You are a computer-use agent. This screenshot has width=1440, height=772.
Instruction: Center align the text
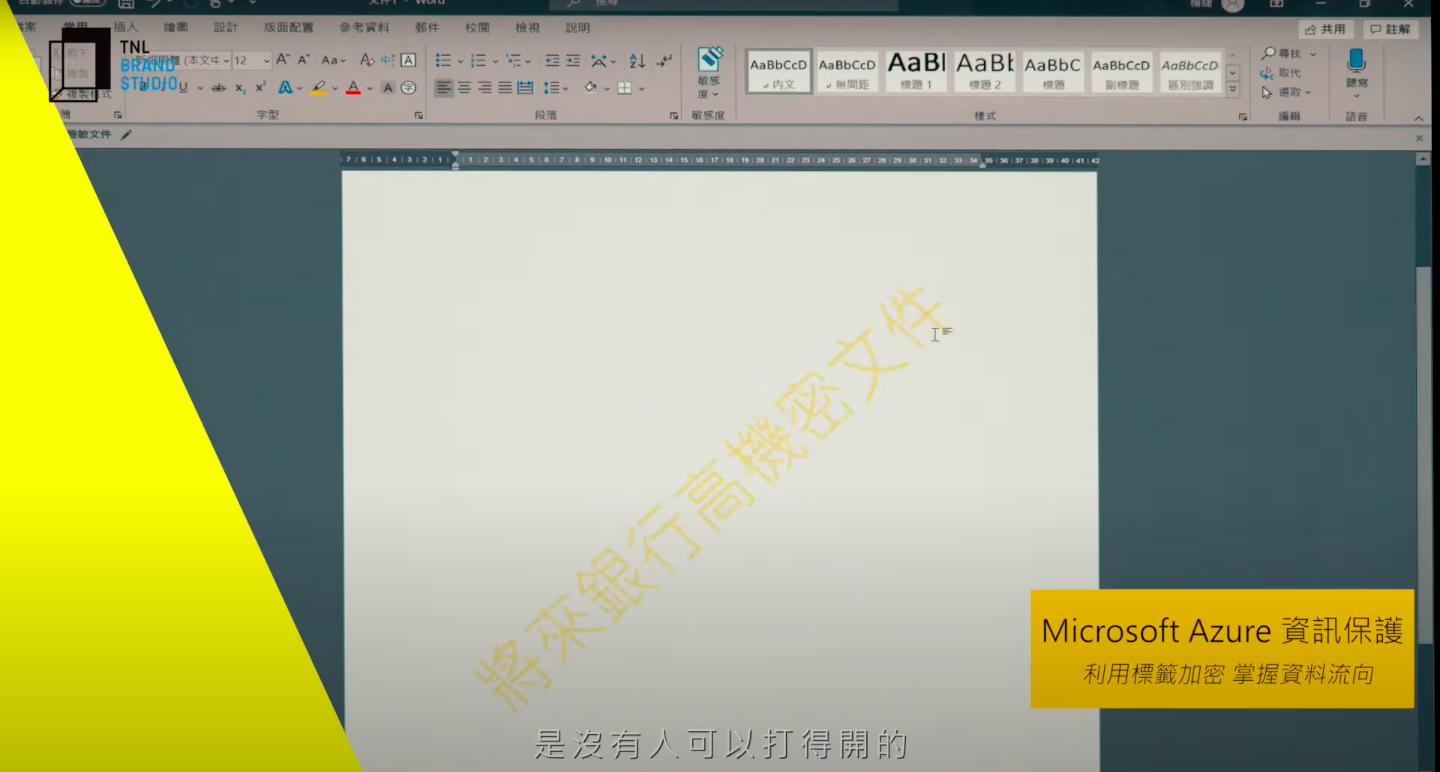click(x=464, y=88)
